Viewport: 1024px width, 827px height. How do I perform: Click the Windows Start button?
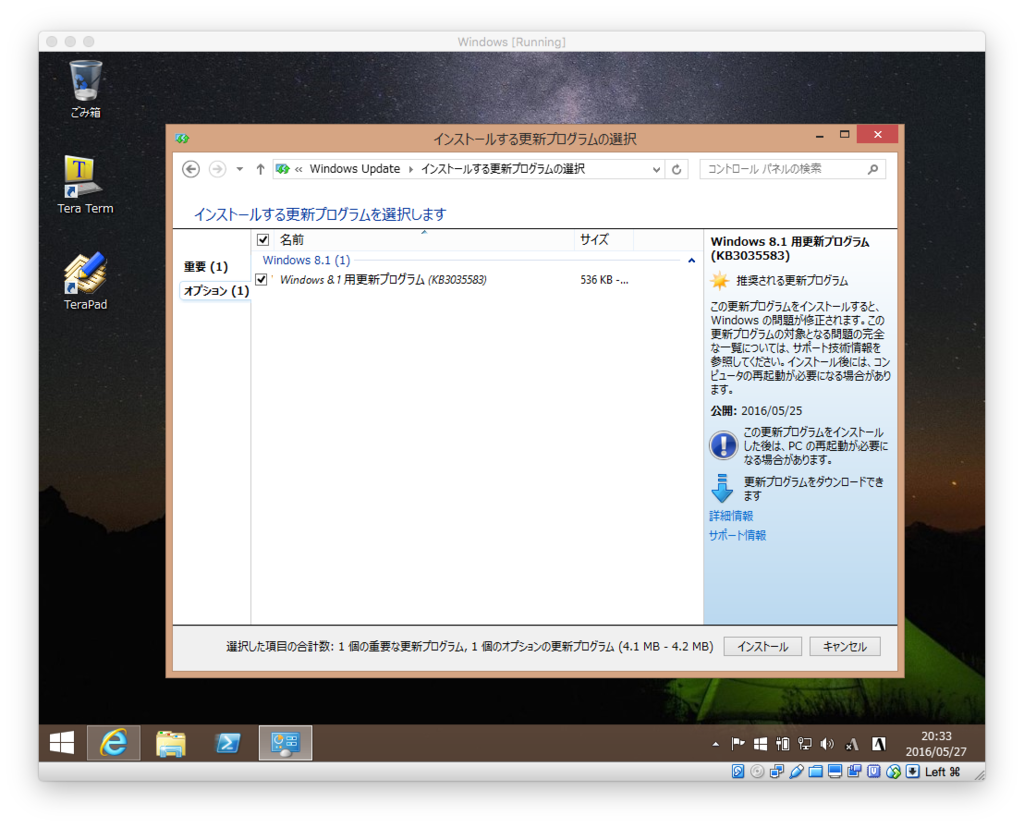coord(62,743)
